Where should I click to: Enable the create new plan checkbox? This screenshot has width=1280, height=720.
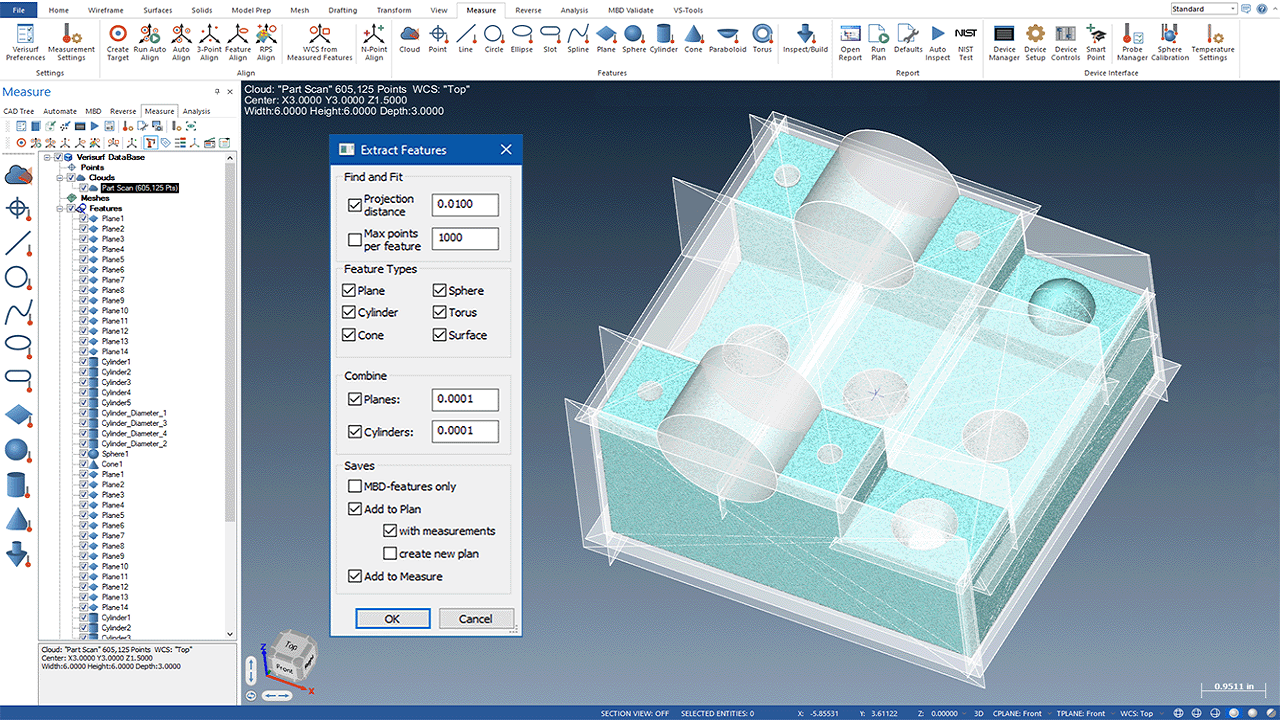click(x=390, y=554)
